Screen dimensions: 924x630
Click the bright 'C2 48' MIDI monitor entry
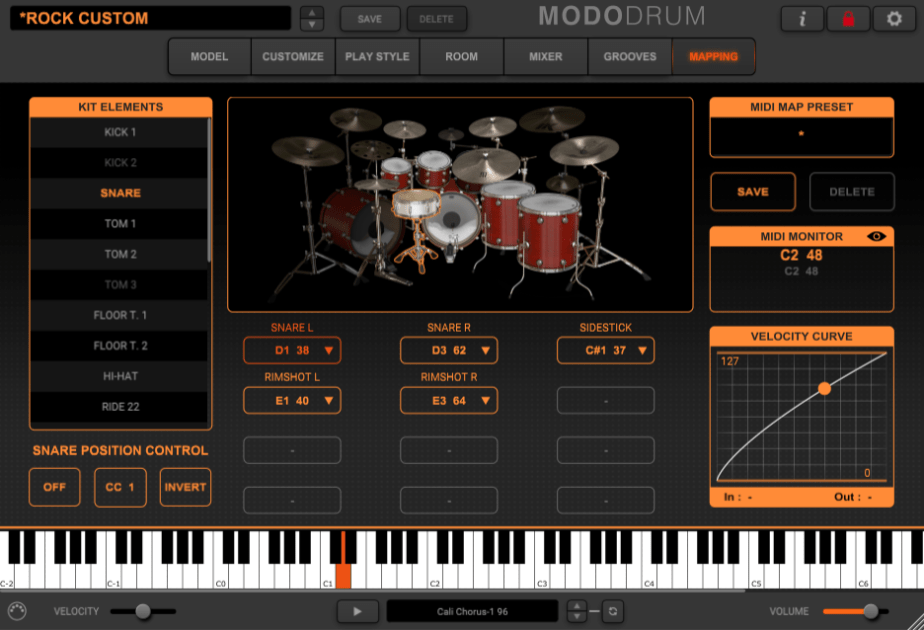[801, 255]
